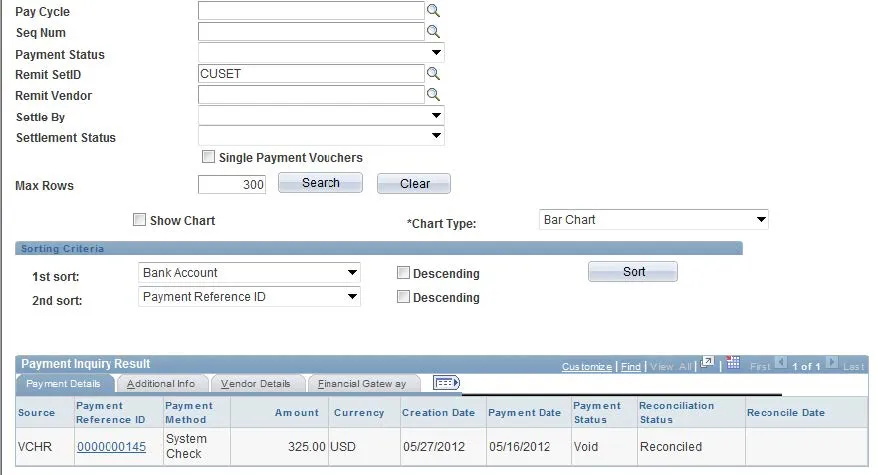Select the System Check method cell
This screenshot has height=475, width=878.
[x=197, y=446]
